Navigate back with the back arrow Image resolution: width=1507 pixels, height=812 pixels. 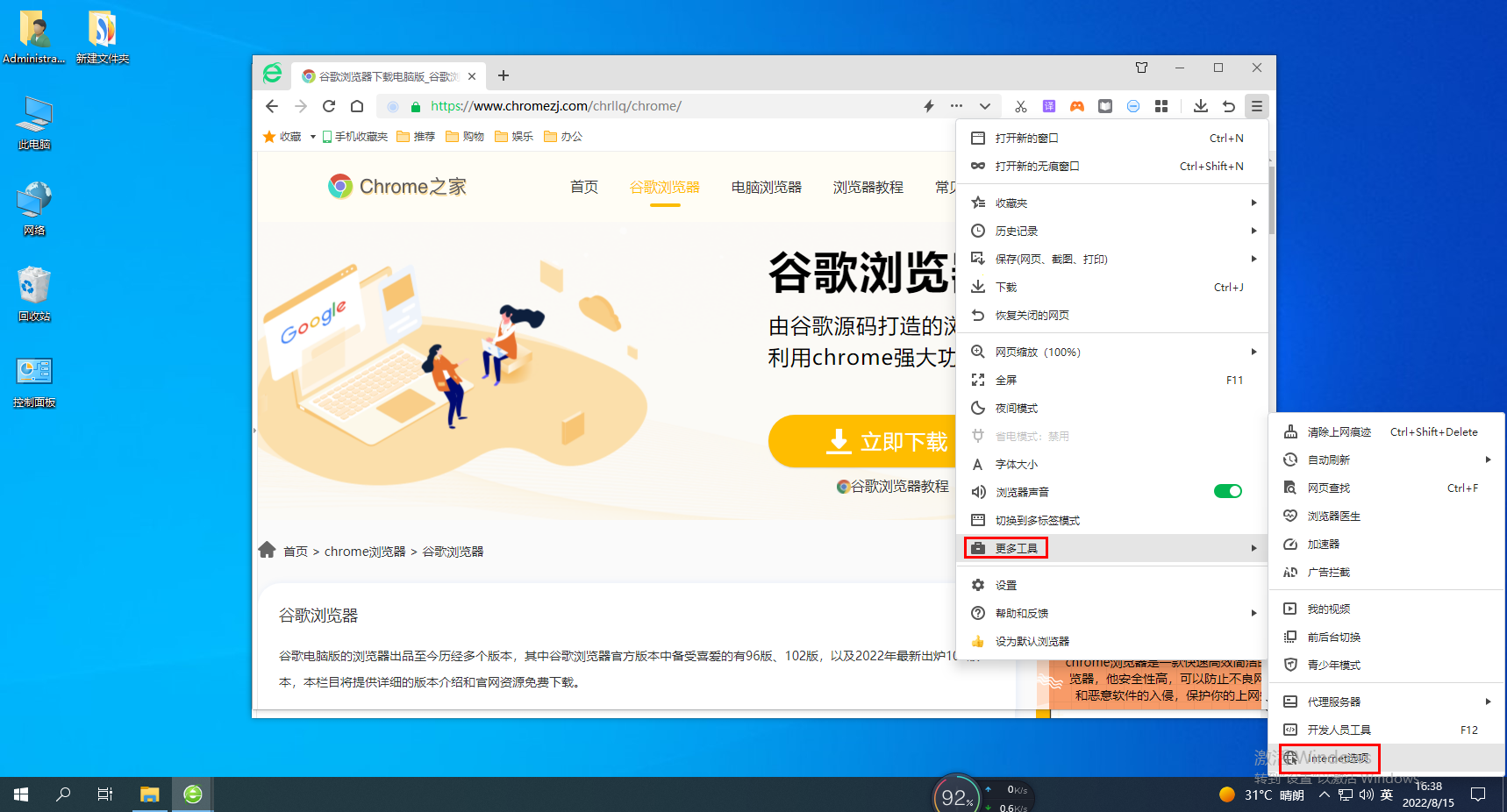pyautogui.click(x=272, y=106)
